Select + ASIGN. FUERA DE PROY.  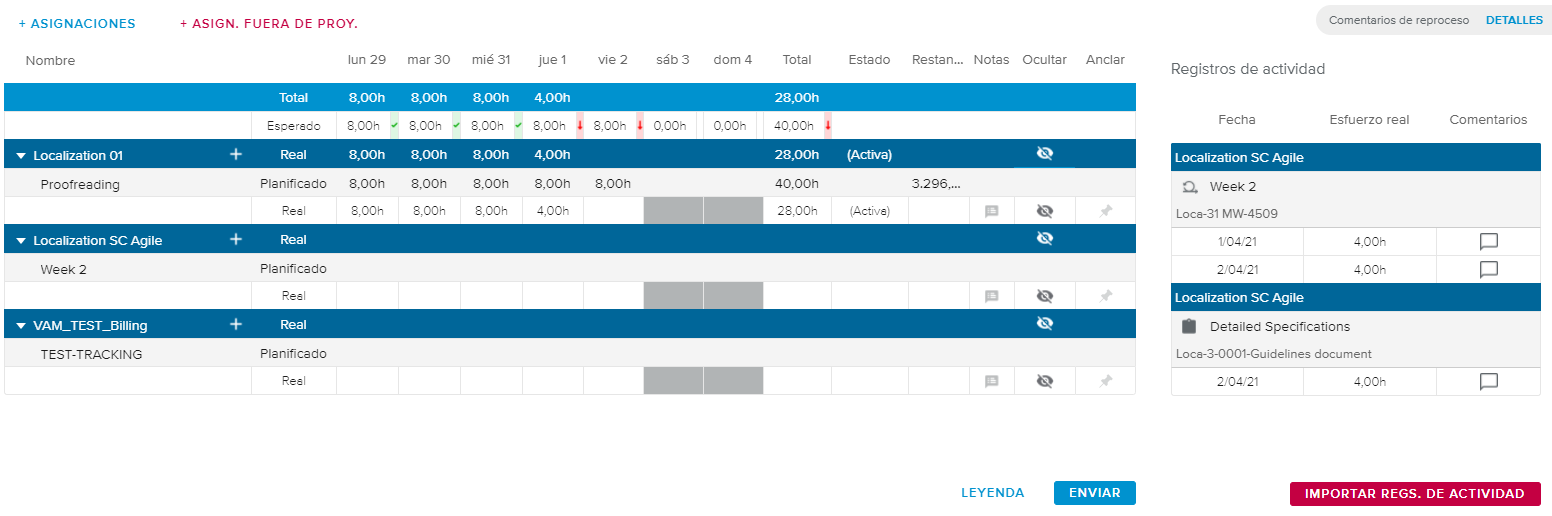[268, 24]
